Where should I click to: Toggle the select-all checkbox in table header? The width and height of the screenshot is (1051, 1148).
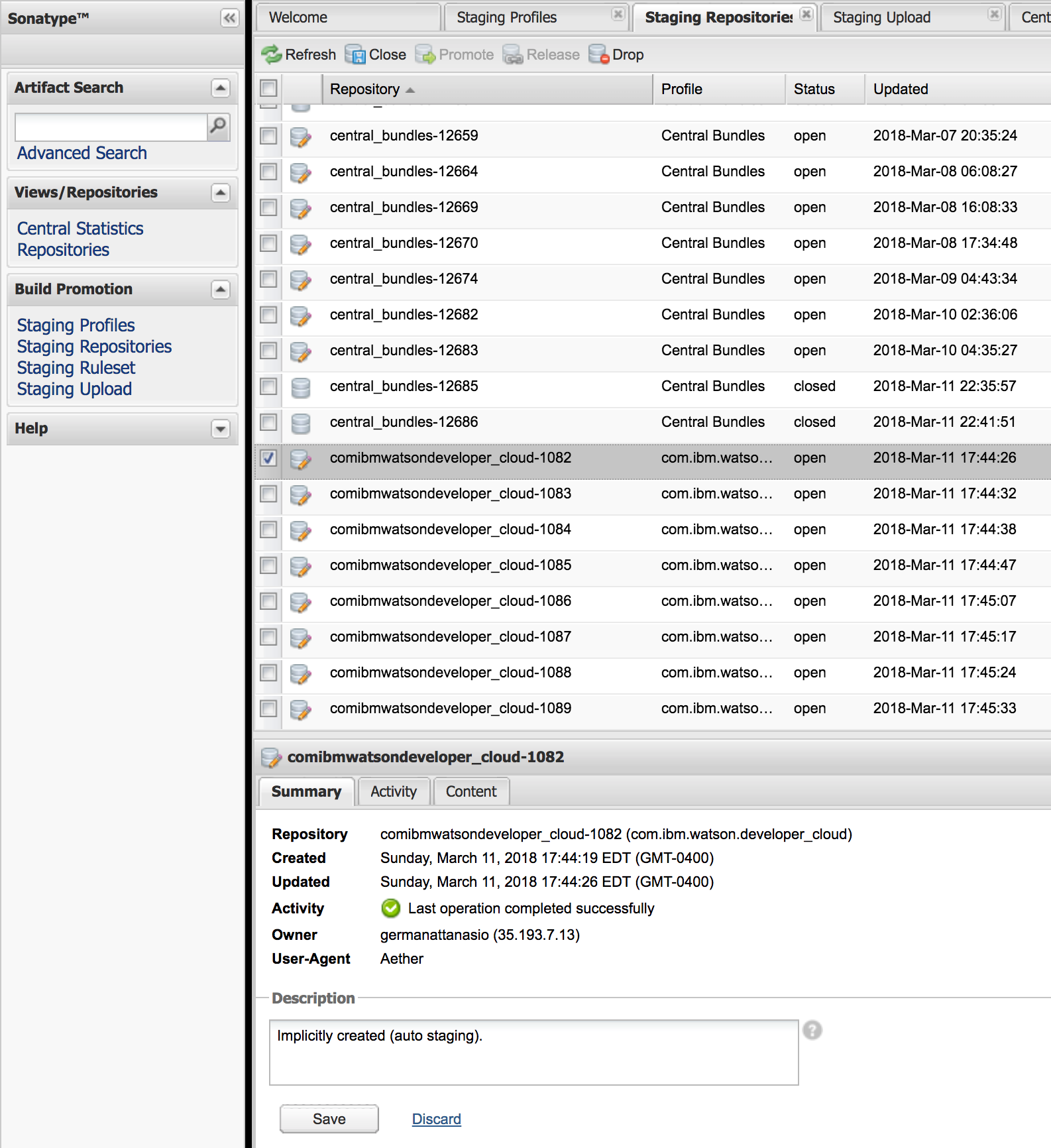coord(268,88)
